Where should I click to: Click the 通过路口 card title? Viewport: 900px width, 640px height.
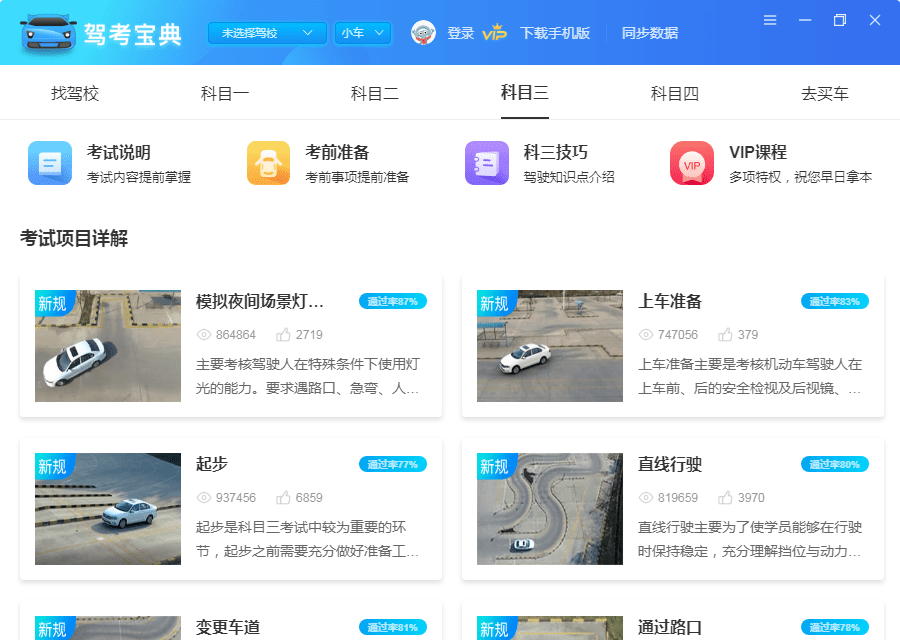click(670, 627)
